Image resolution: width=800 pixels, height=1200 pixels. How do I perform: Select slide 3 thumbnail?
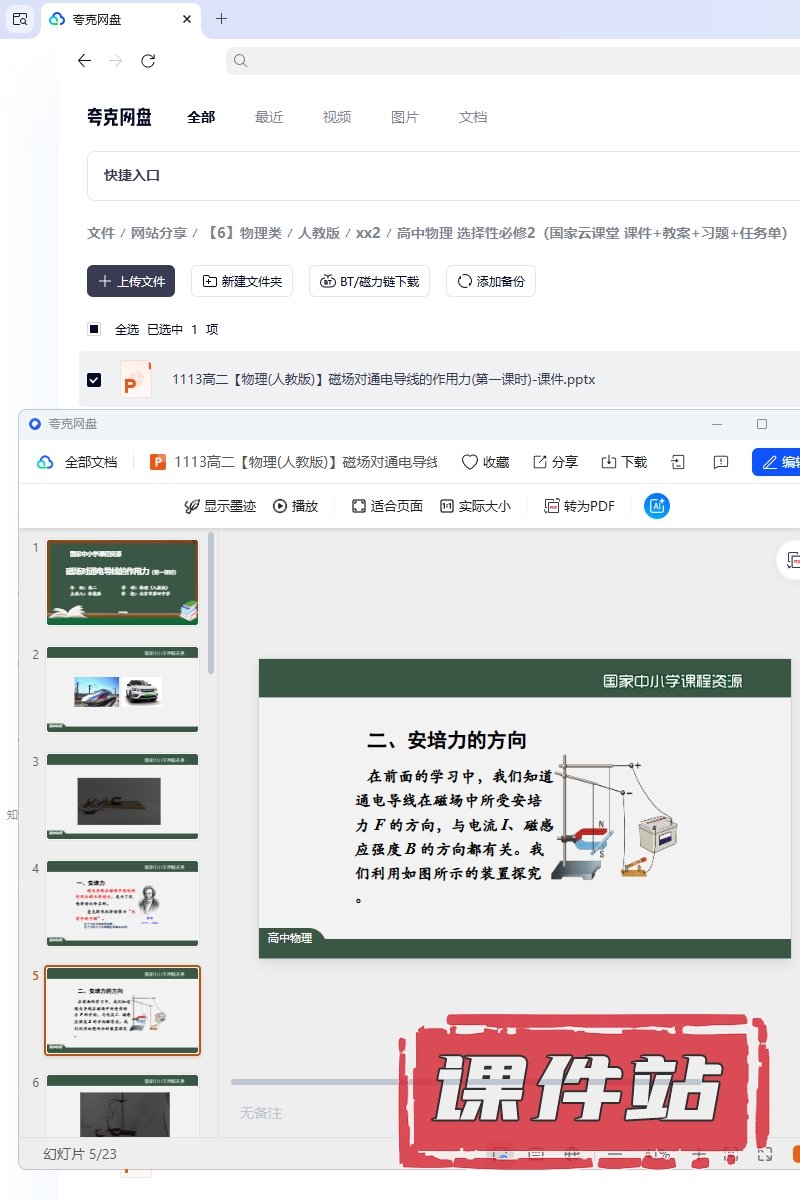click(x=122, y=796)
